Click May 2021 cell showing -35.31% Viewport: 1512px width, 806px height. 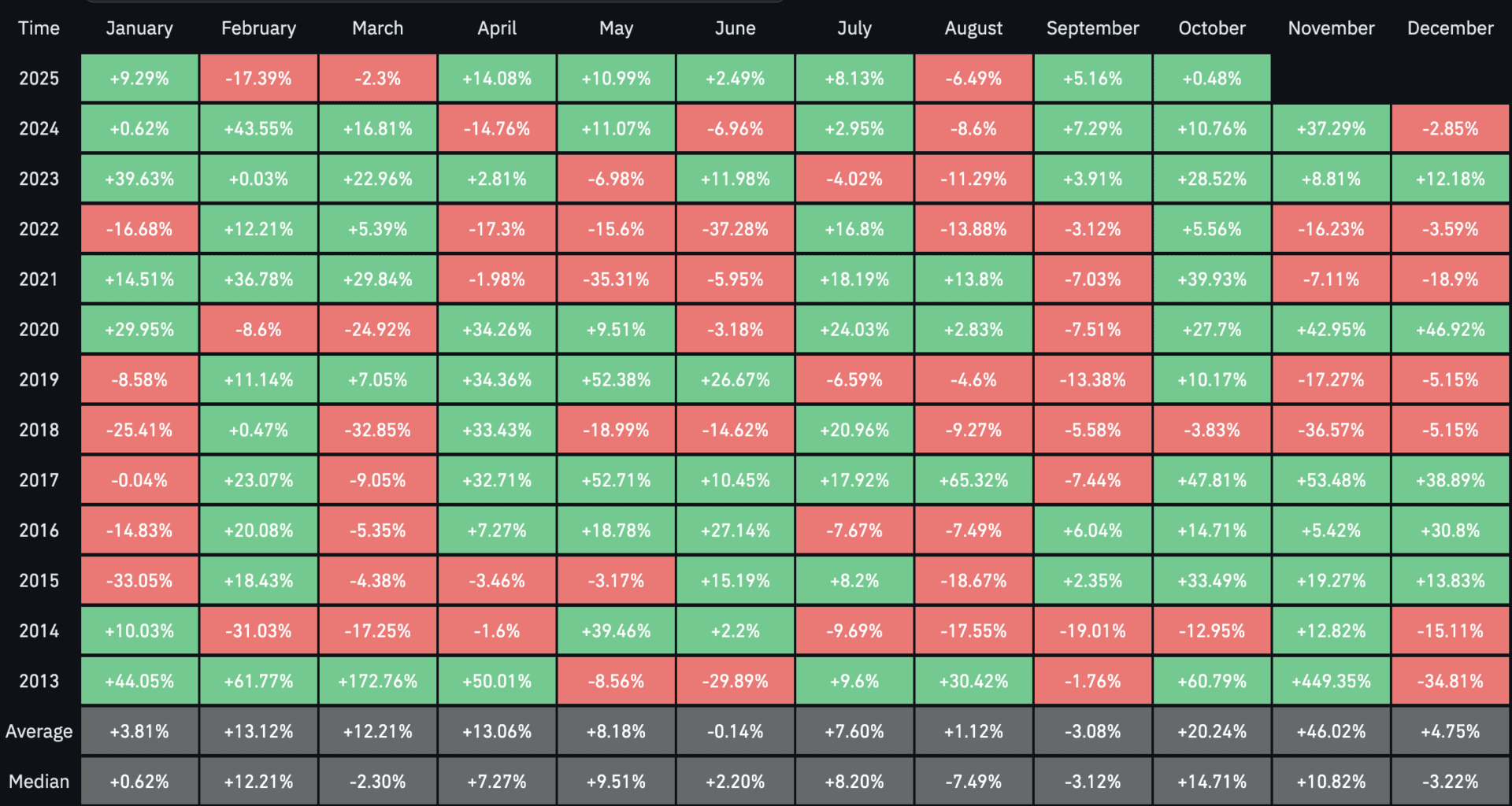tap(616, 279)
